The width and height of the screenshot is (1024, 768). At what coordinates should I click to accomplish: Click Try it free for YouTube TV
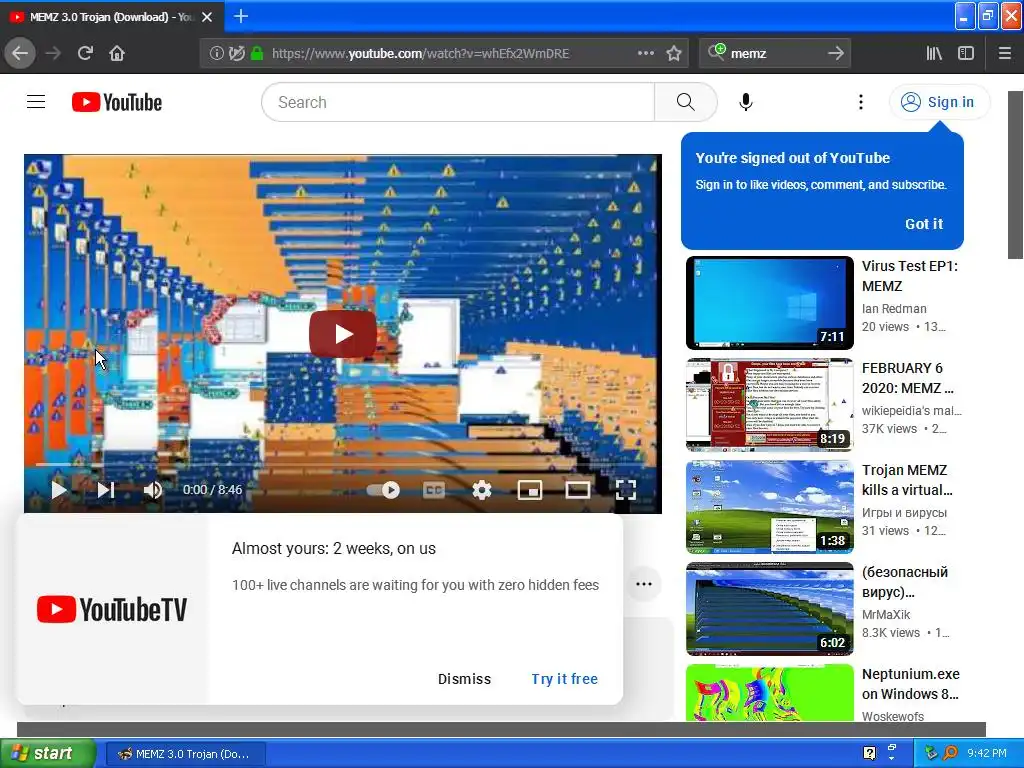[x=565, y=679]
